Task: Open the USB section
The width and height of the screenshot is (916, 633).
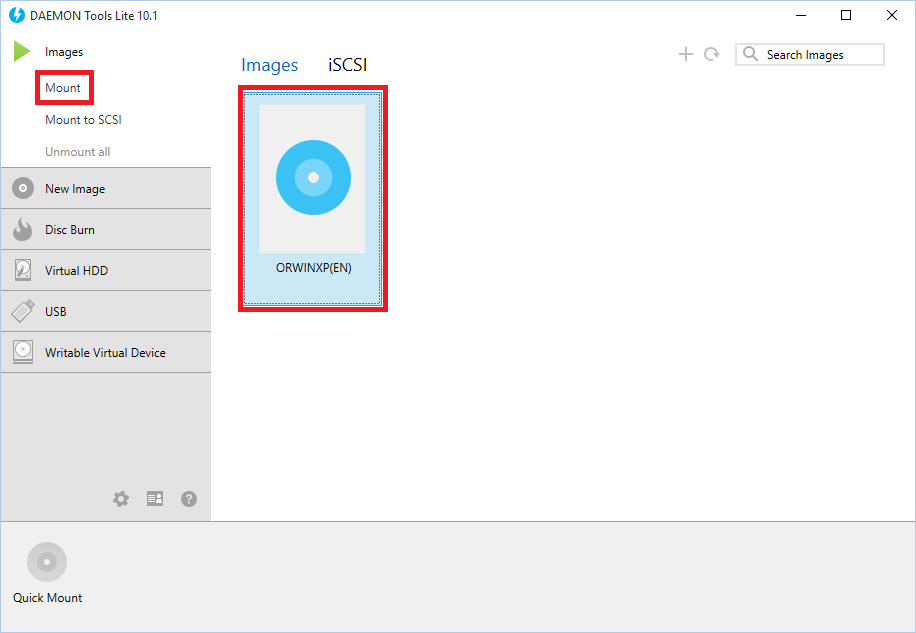Action: click(x=106, y=311)
